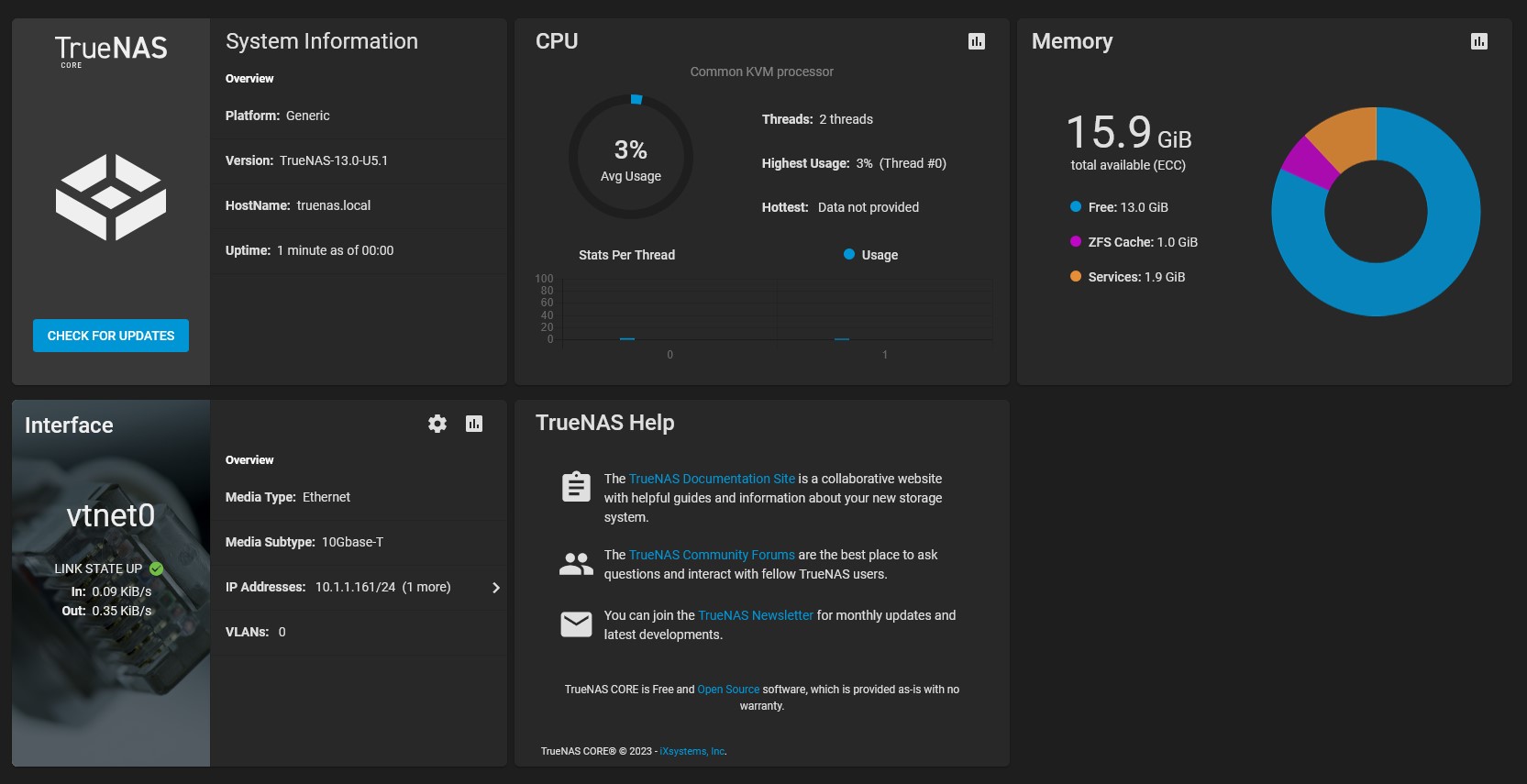Click Media Type Ethernet row
The width and height of the screenshot is (1527, 784).
(359, 497)
